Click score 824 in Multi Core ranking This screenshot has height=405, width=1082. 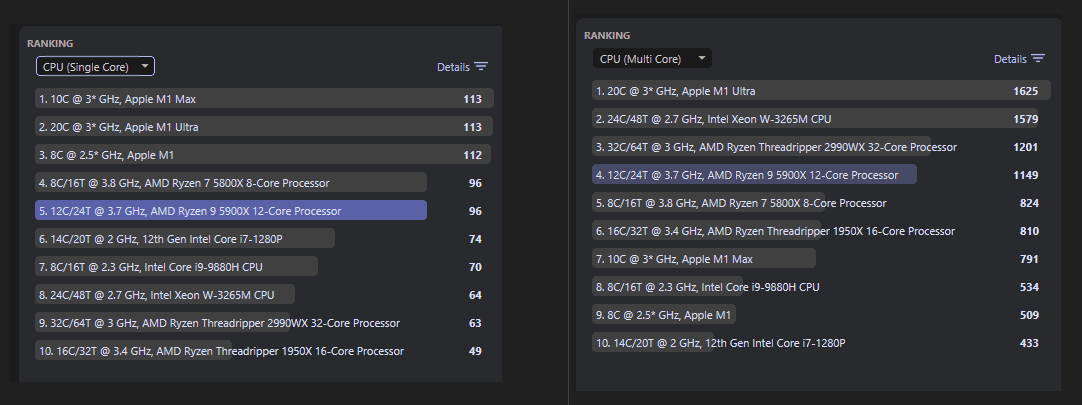(1029, 203)
